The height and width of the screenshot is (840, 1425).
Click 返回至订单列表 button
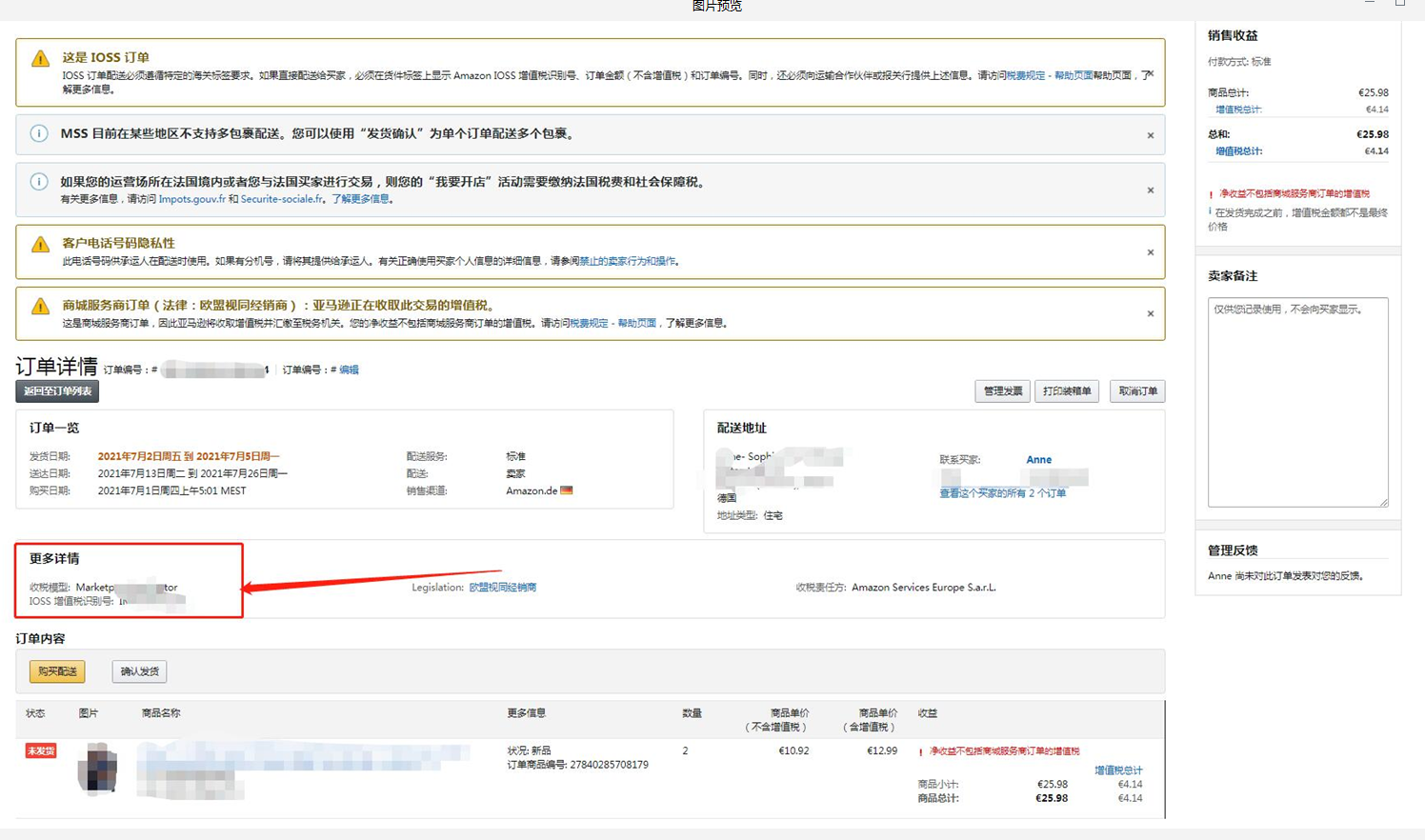(57, 391)
